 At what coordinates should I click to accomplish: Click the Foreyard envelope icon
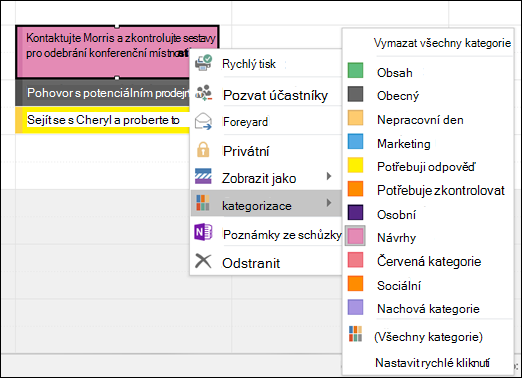point(203,121)
